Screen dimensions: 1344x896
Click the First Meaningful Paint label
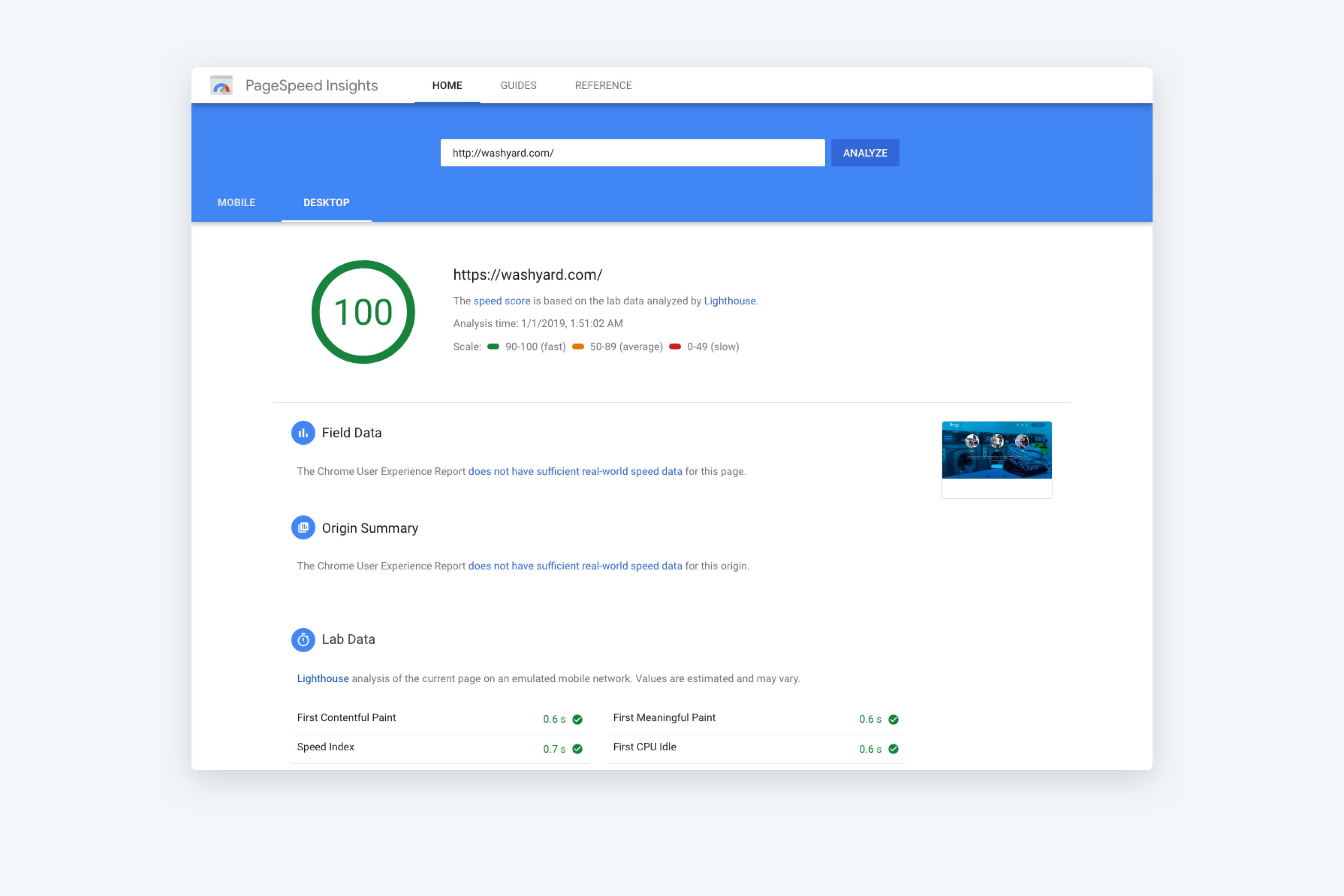coord(664,717)
